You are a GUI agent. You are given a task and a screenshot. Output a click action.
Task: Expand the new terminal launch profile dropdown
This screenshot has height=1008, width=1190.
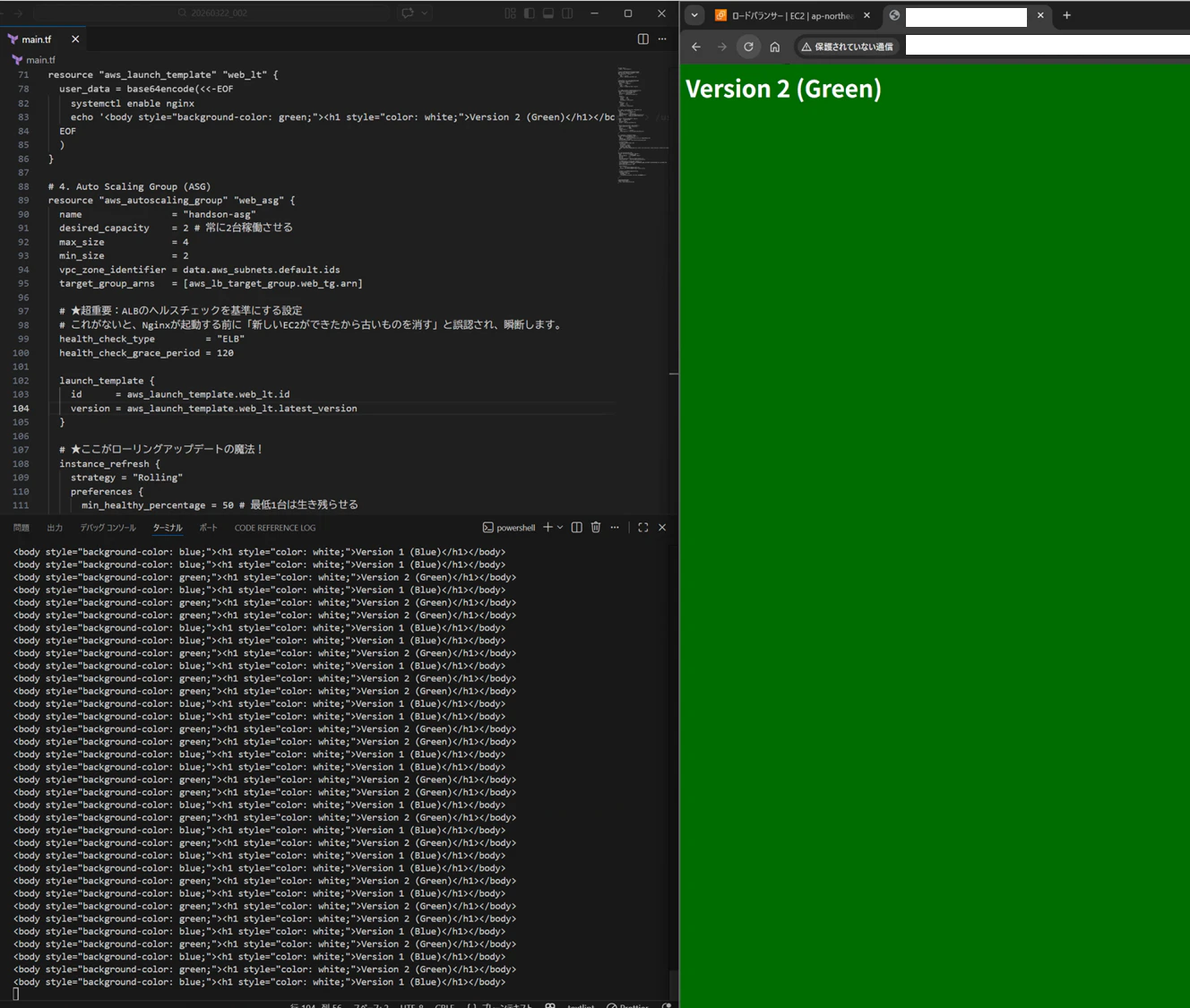[560, 527]
